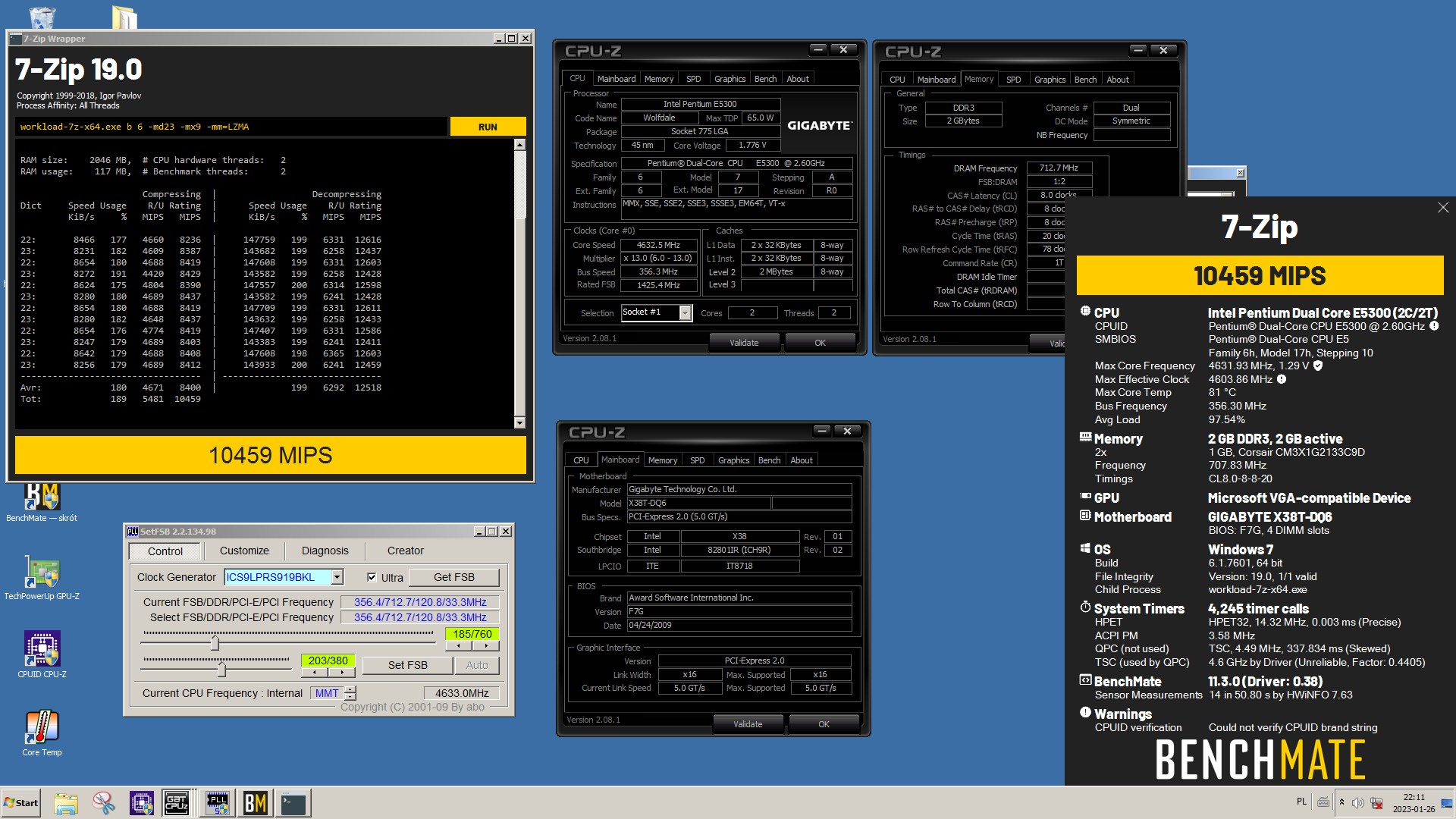The height and width of the screenshot is (819, 1456).
Task: Switch to Creator tab in SetFSB
Action: pyautogui.click(x=406, y=551)
